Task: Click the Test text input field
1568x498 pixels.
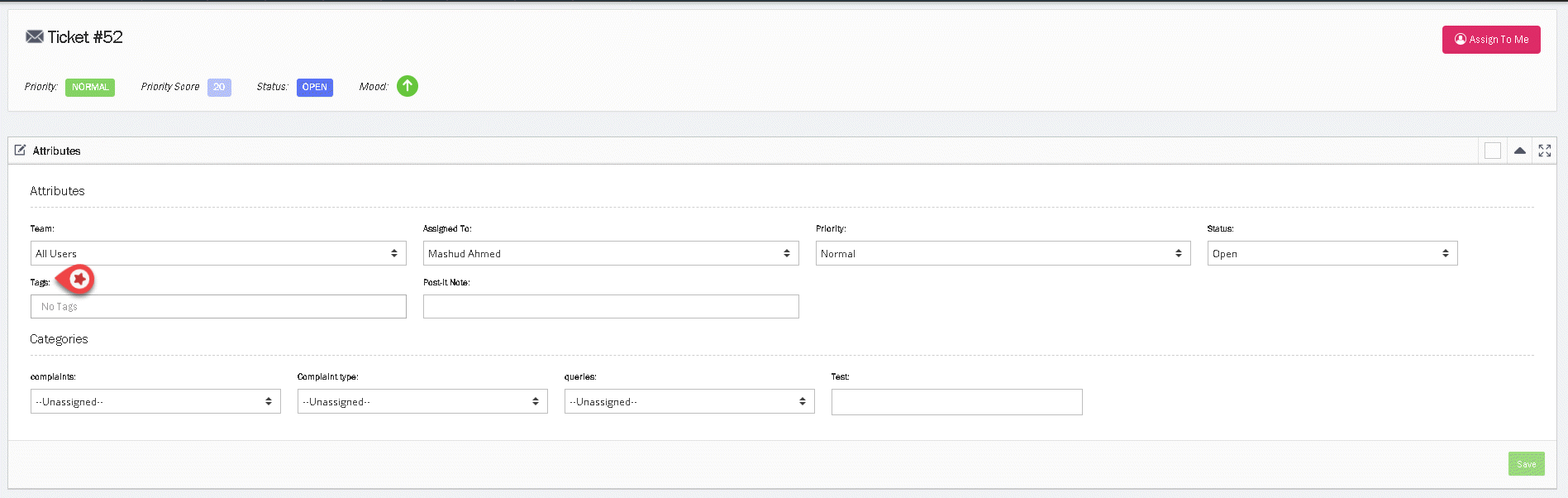Action: tap(956, 402)
